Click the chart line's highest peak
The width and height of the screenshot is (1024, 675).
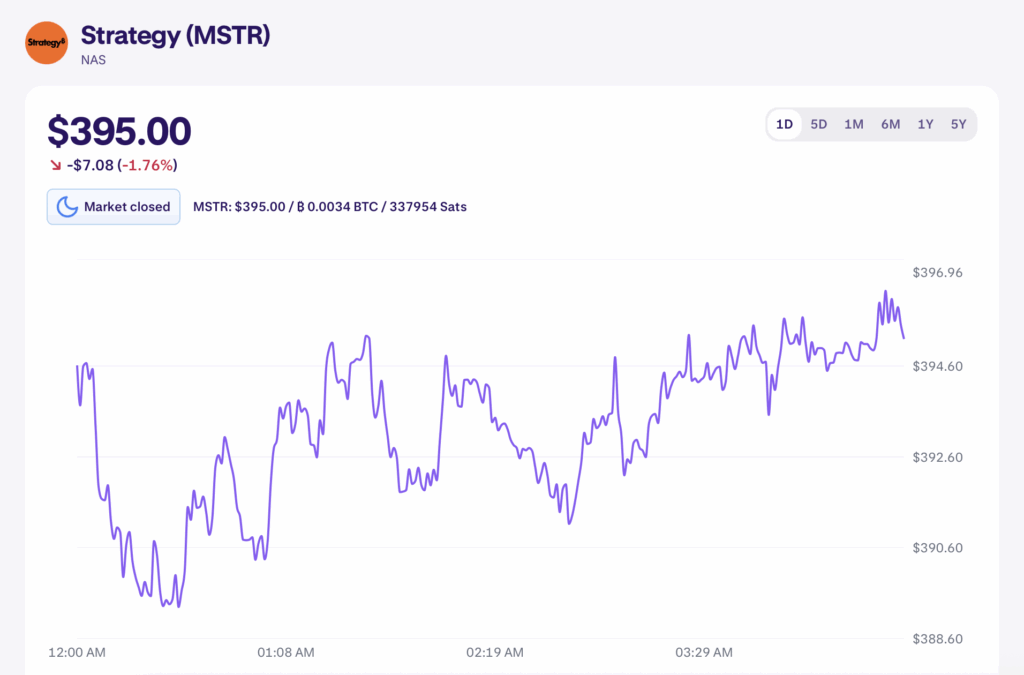[x=886, y=291]
